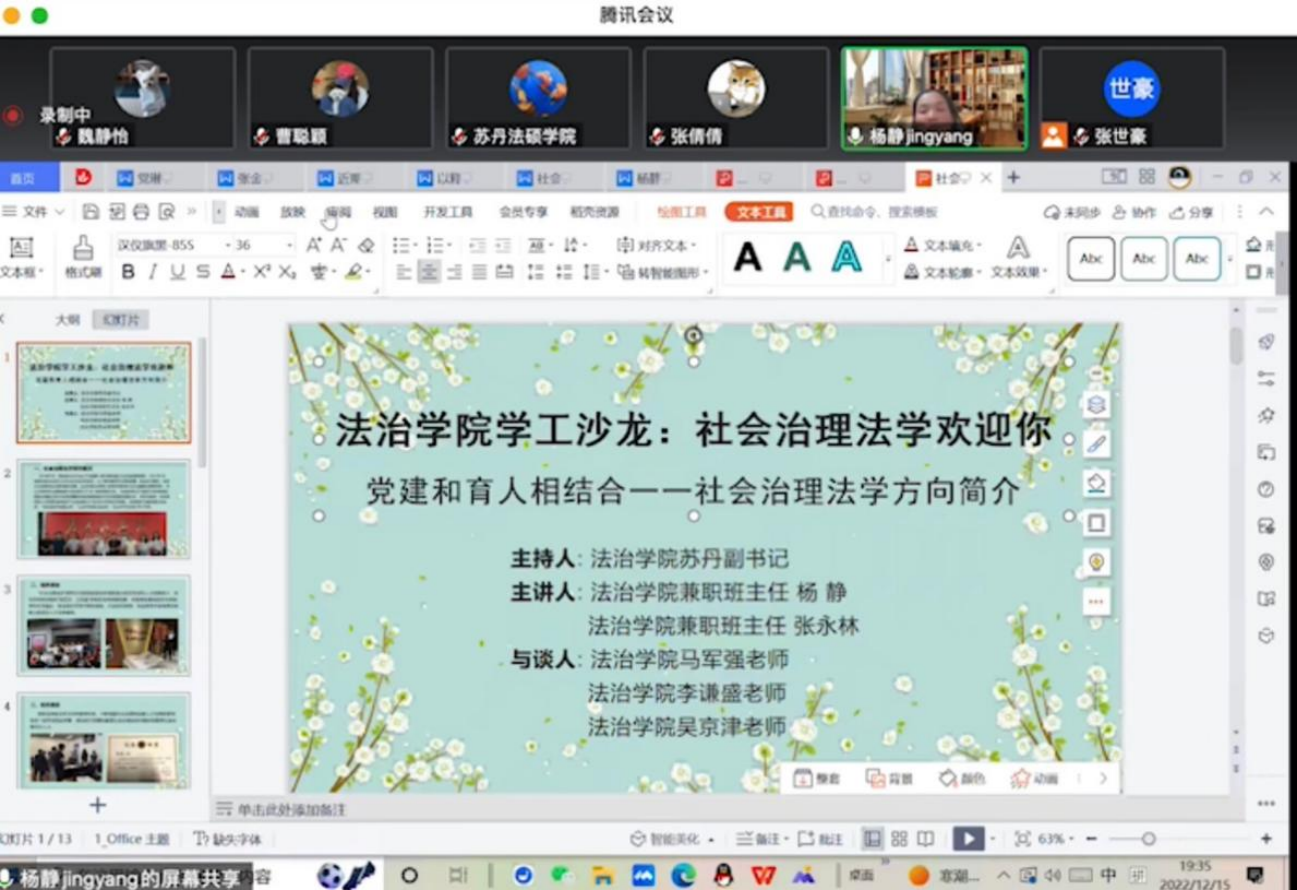Toggle bold formatting
The height and width of the screenshot is (890, 1297).
tap(128, 272)
